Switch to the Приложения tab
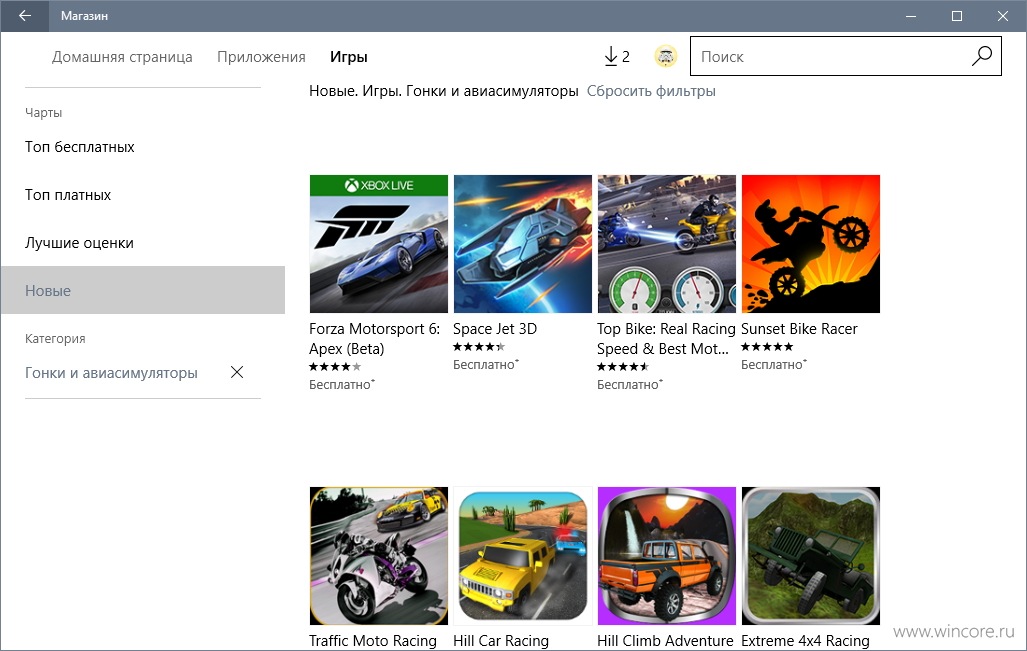This screenshot has height=651, width=1027. (261, 57)
